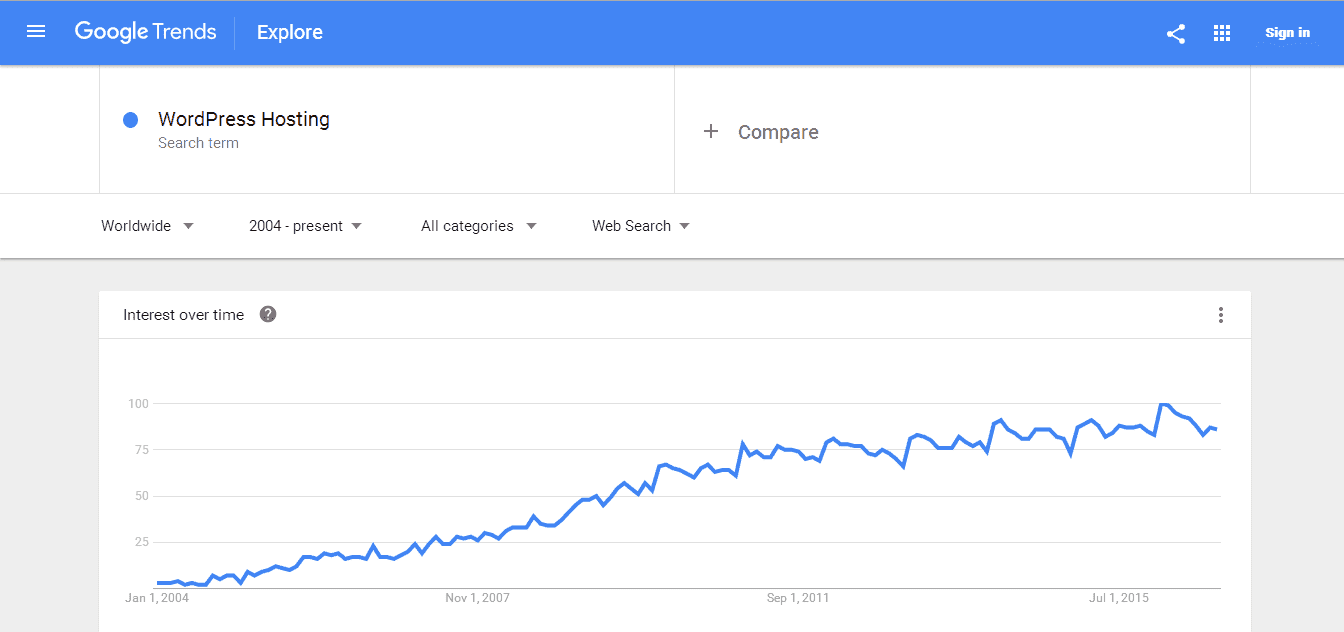
Task: Click the blue dot for WordPress Hosting
Action: (130, 120)
